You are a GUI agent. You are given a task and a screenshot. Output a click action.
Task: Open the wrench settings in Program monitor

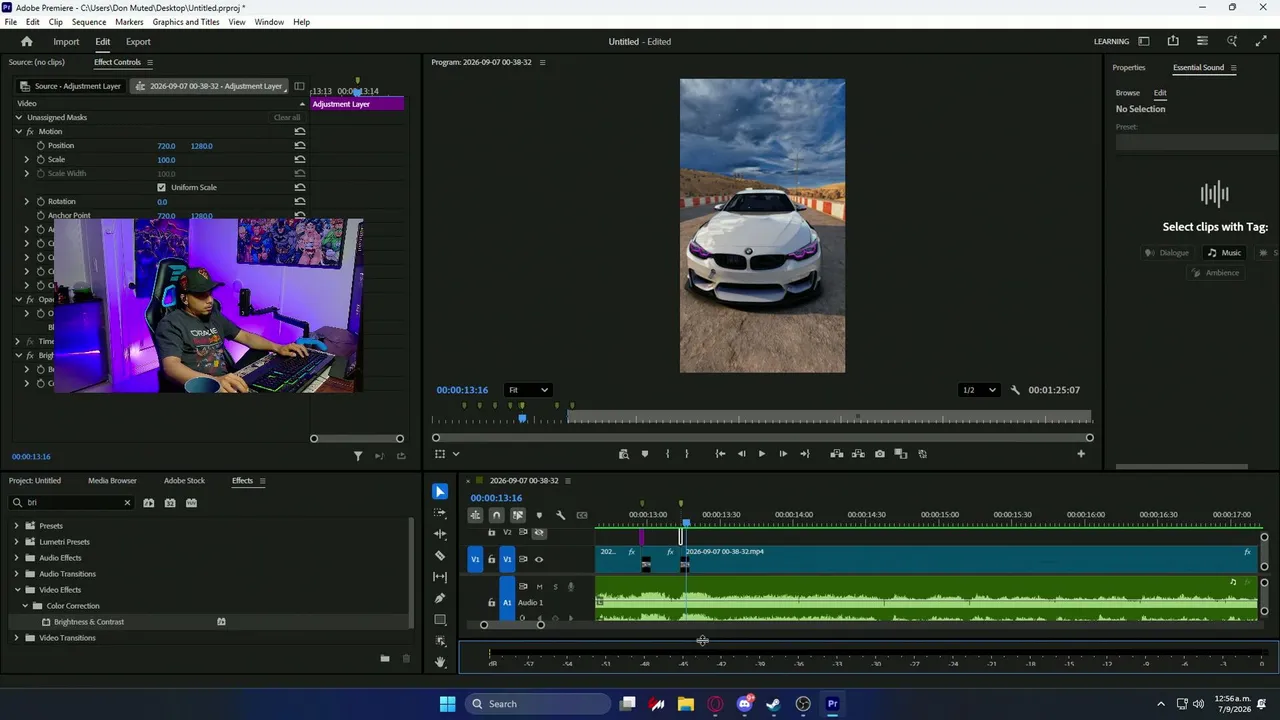point(1016,390)
